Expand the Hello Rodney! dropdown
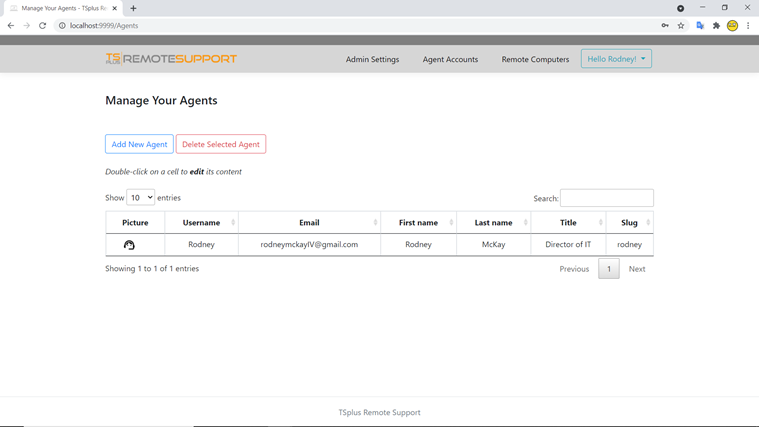The width and height of the screenshot is (759, 427). (616, 59)
